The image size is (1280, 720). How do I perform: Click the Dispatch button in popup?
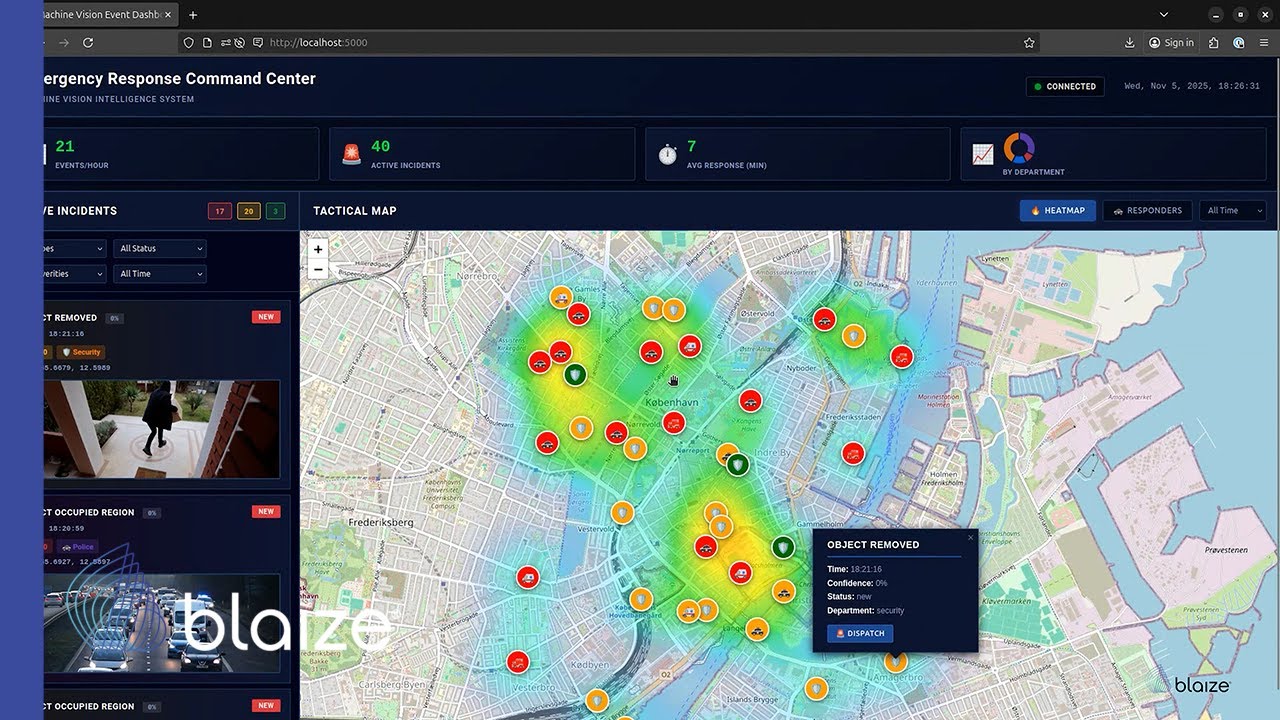[x=860, y=633]
